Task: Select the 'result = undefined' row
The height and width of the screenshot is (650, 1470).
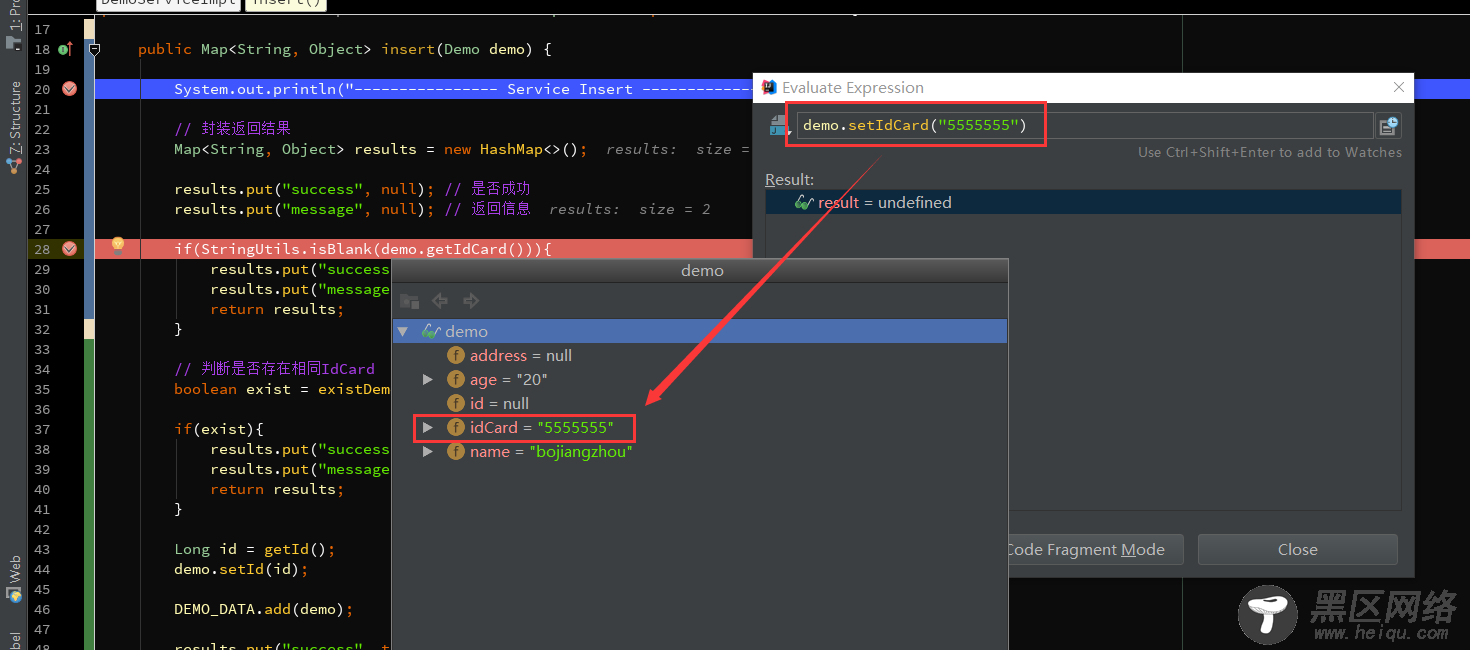Action: 1083,202
